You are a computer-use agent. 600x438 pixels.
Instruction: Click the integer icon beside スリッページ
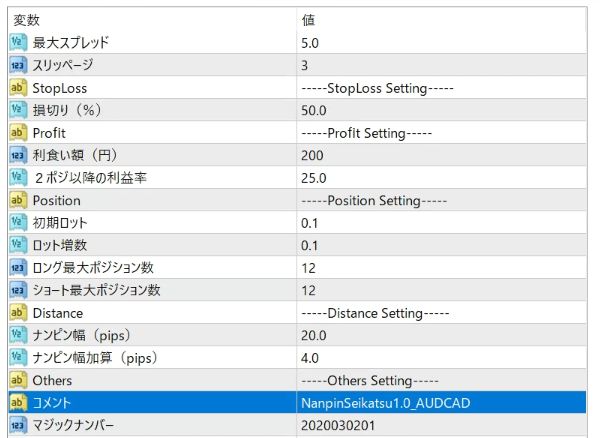coord(17,65)
